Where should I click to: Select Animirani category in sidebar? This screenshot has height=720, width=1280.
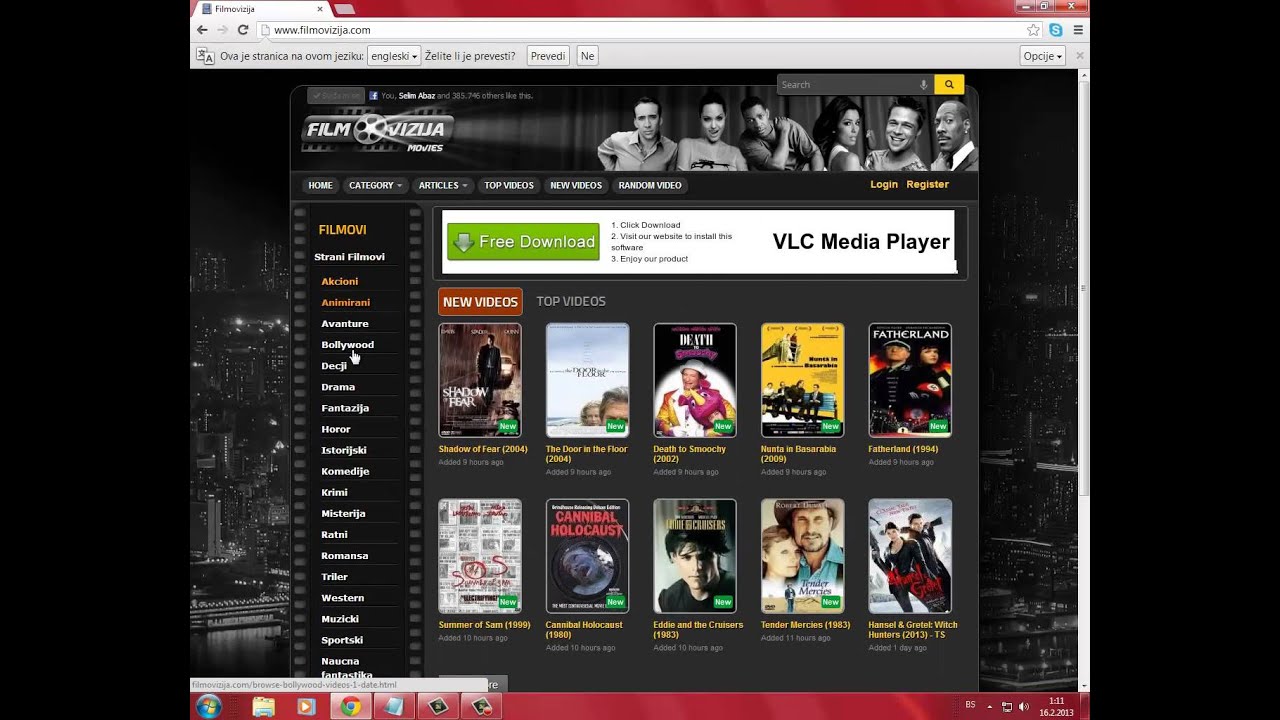[346, 303]
